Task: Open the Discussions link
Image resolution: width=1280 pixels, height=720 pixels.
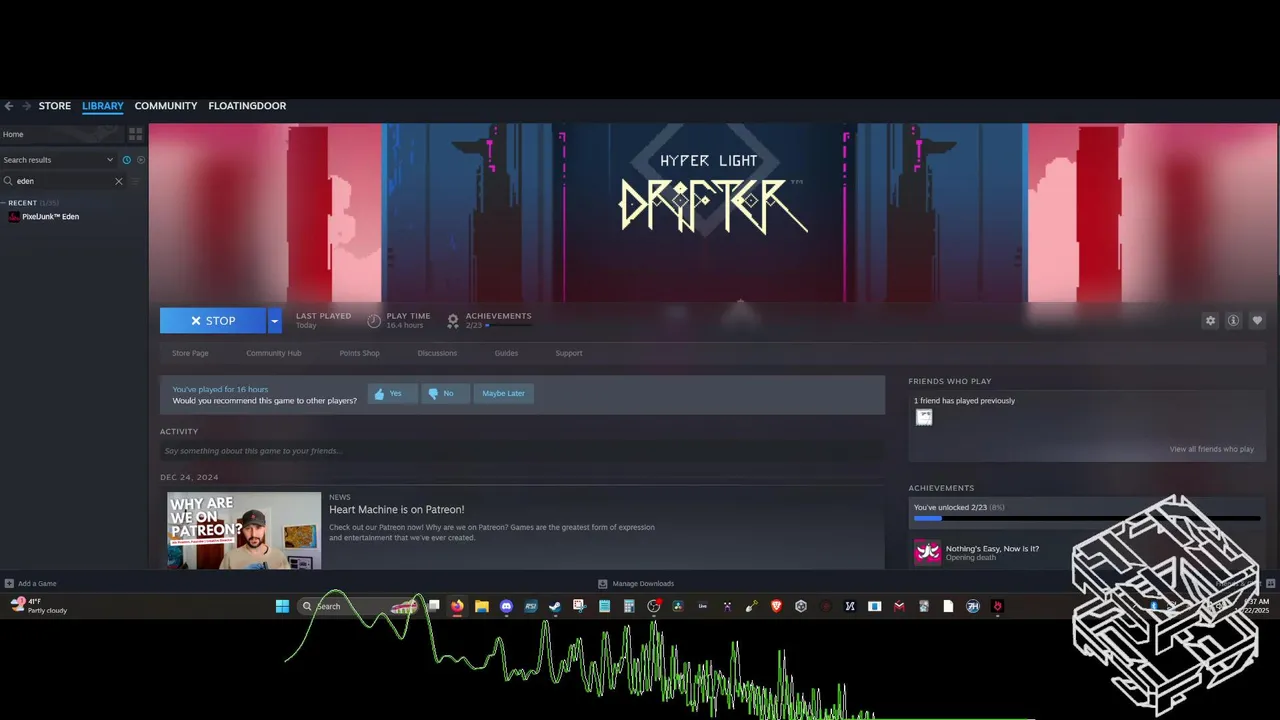Action: [x=437, y=353]
